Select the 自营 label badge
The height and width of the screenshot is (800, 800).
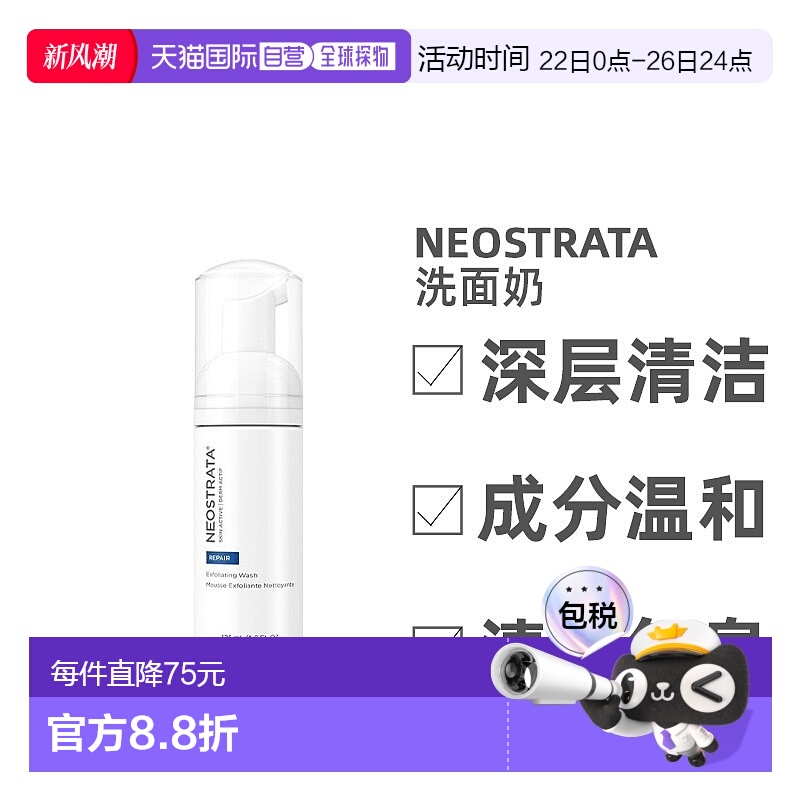click(x=284, y=57)
